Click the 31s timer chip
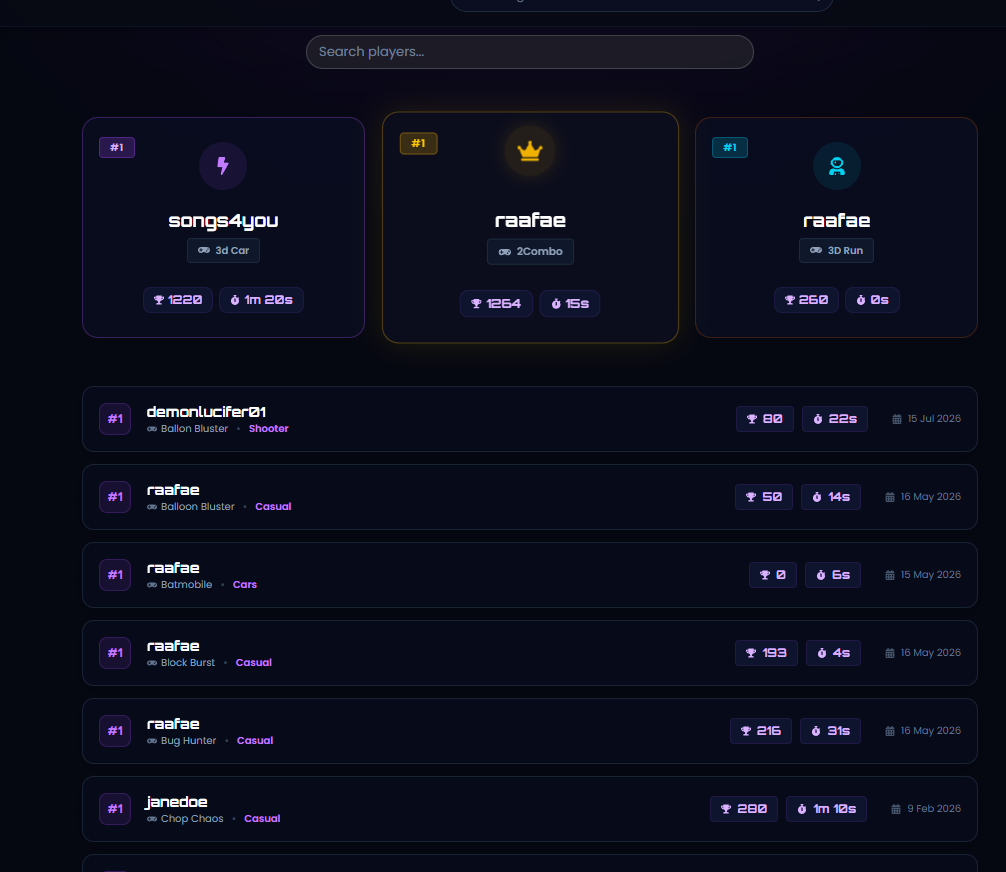Viewport: 1006px width, 872px height. (x=830, y=731)
